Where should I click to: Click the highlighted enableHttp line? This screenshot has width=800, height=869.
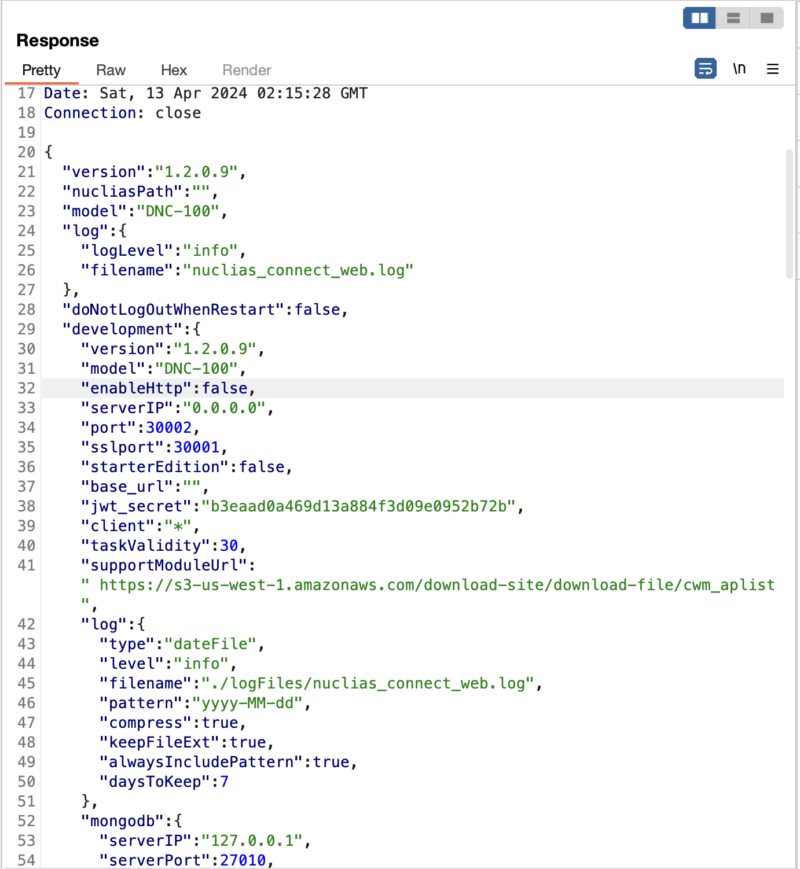(165, 388)
